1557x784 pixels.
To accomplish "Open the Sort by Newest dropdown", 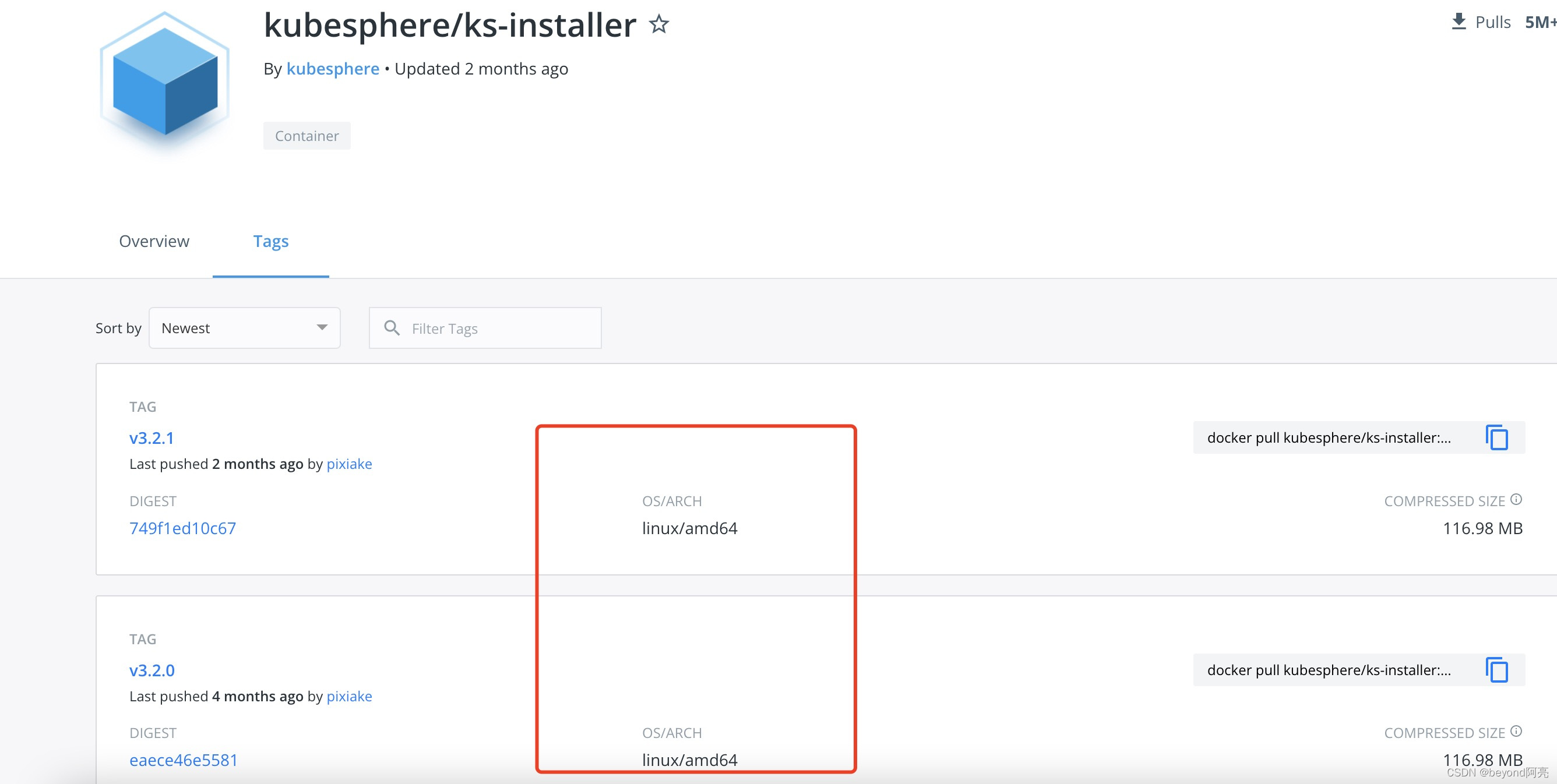I will pyautogui.click(x=244, y=328).
